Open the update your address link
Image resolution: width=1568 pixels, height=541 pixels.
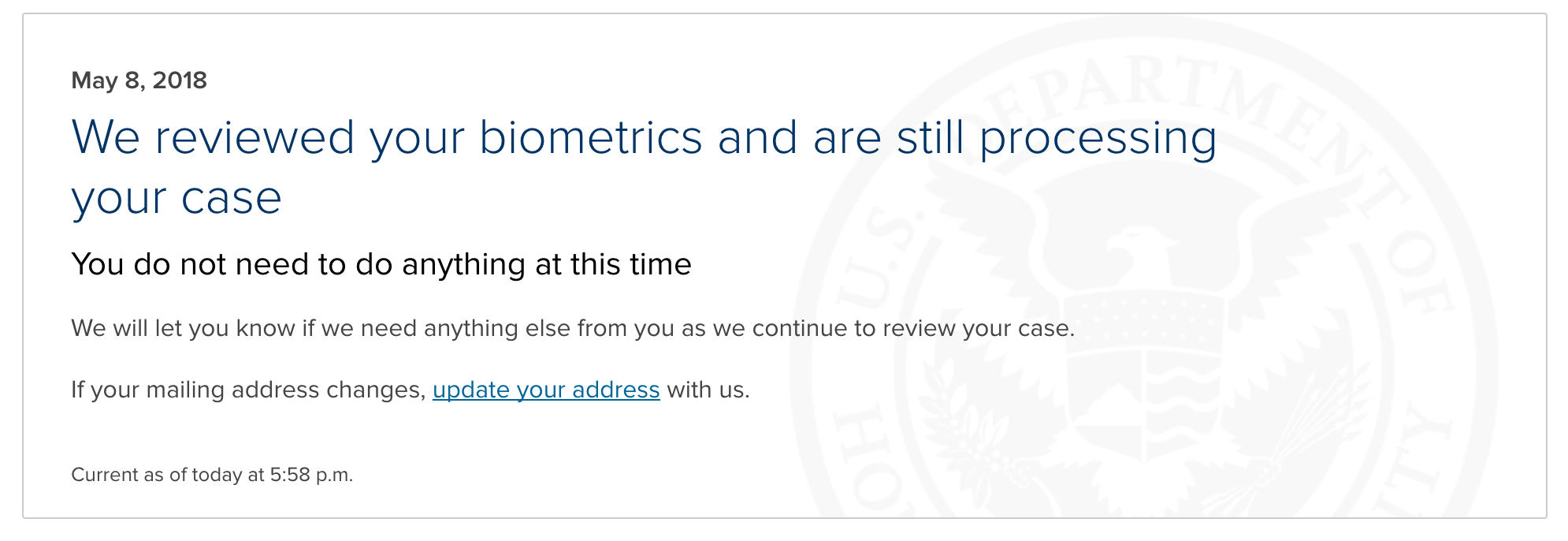546,390
